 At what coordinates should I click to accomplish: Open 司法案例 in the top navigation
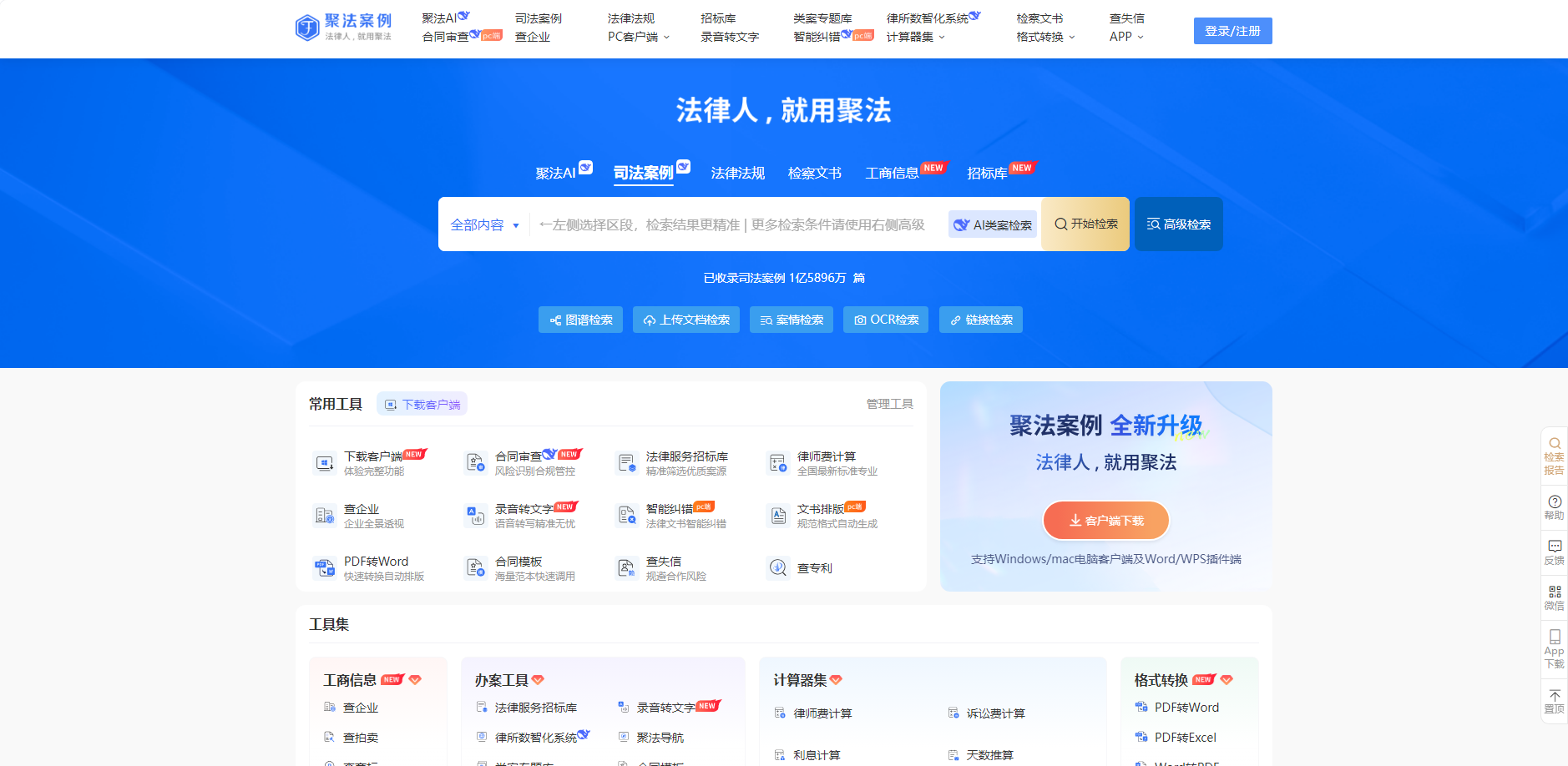click(539, 18)
